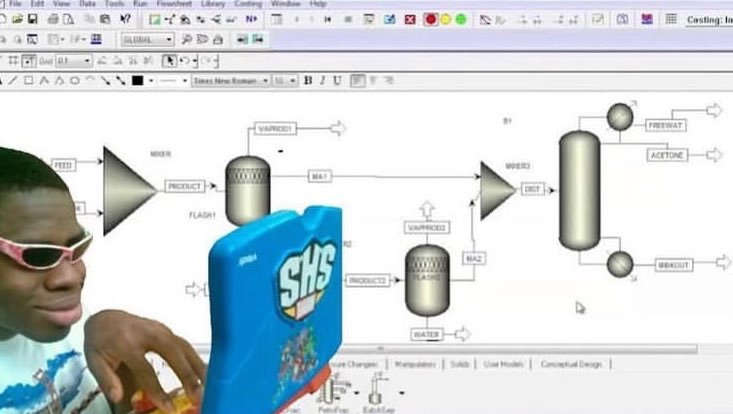Click the blue lines icon left of GLOBAL

point(96,39)
